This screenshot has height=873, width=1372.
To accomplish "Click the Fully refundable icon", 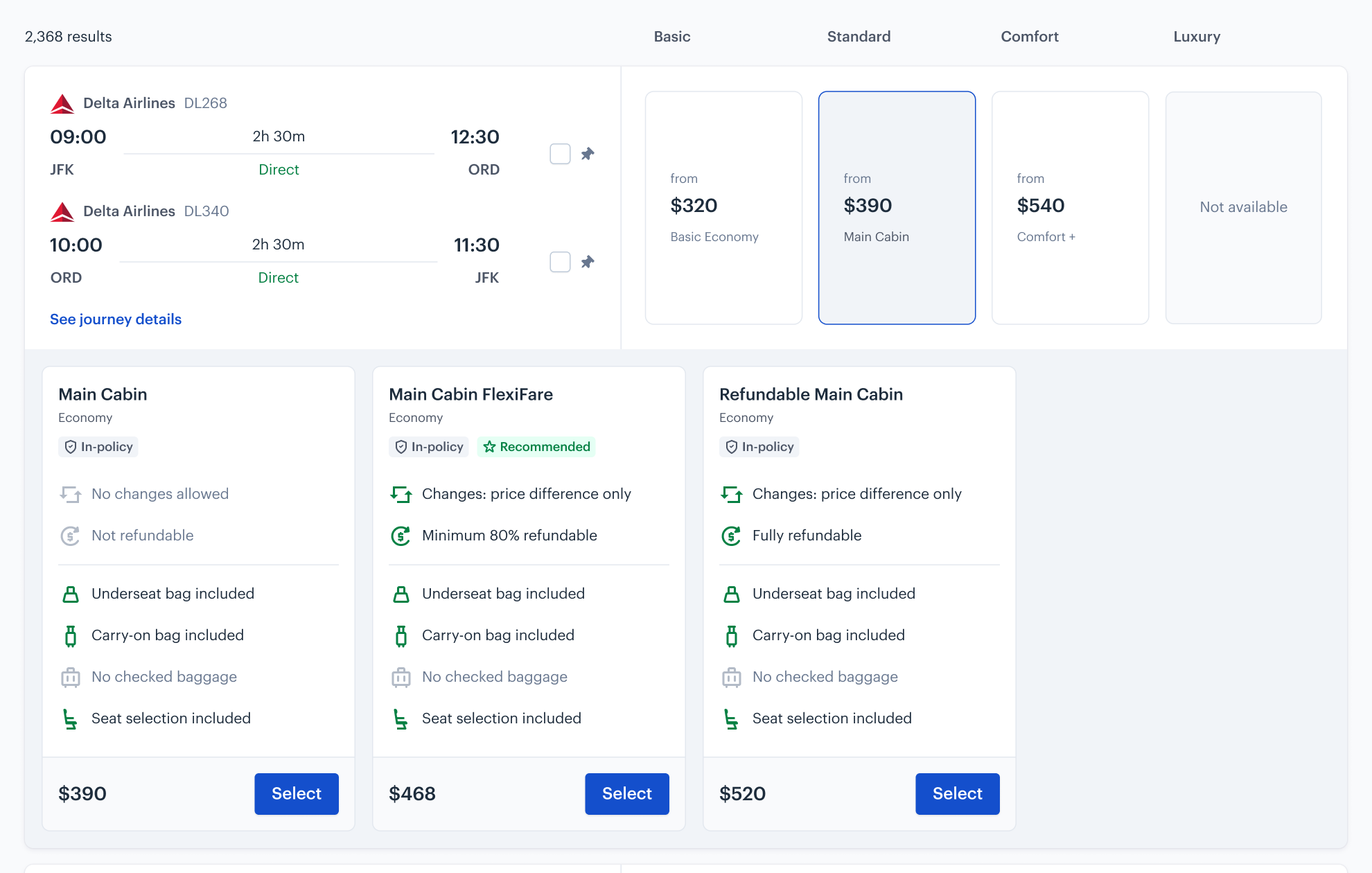I will click(731, 536).
